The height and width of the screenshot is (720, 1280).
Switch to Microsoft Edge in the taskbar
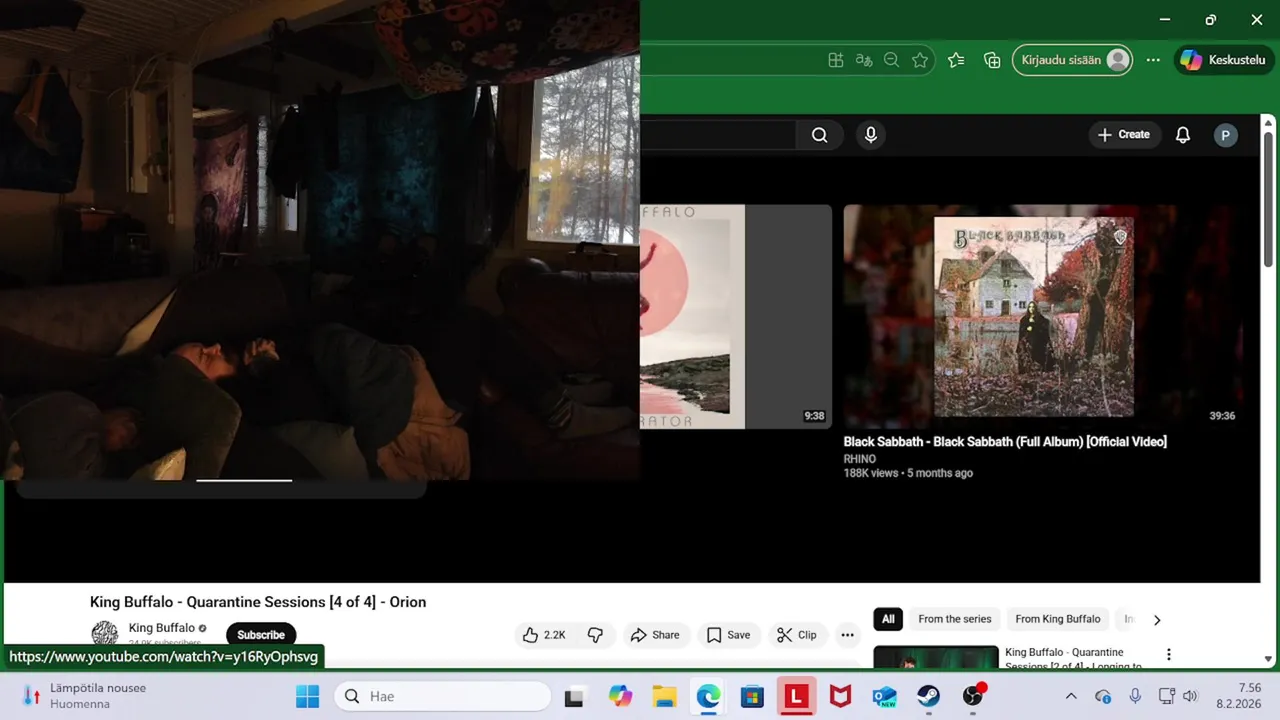(x=708, y=696)
